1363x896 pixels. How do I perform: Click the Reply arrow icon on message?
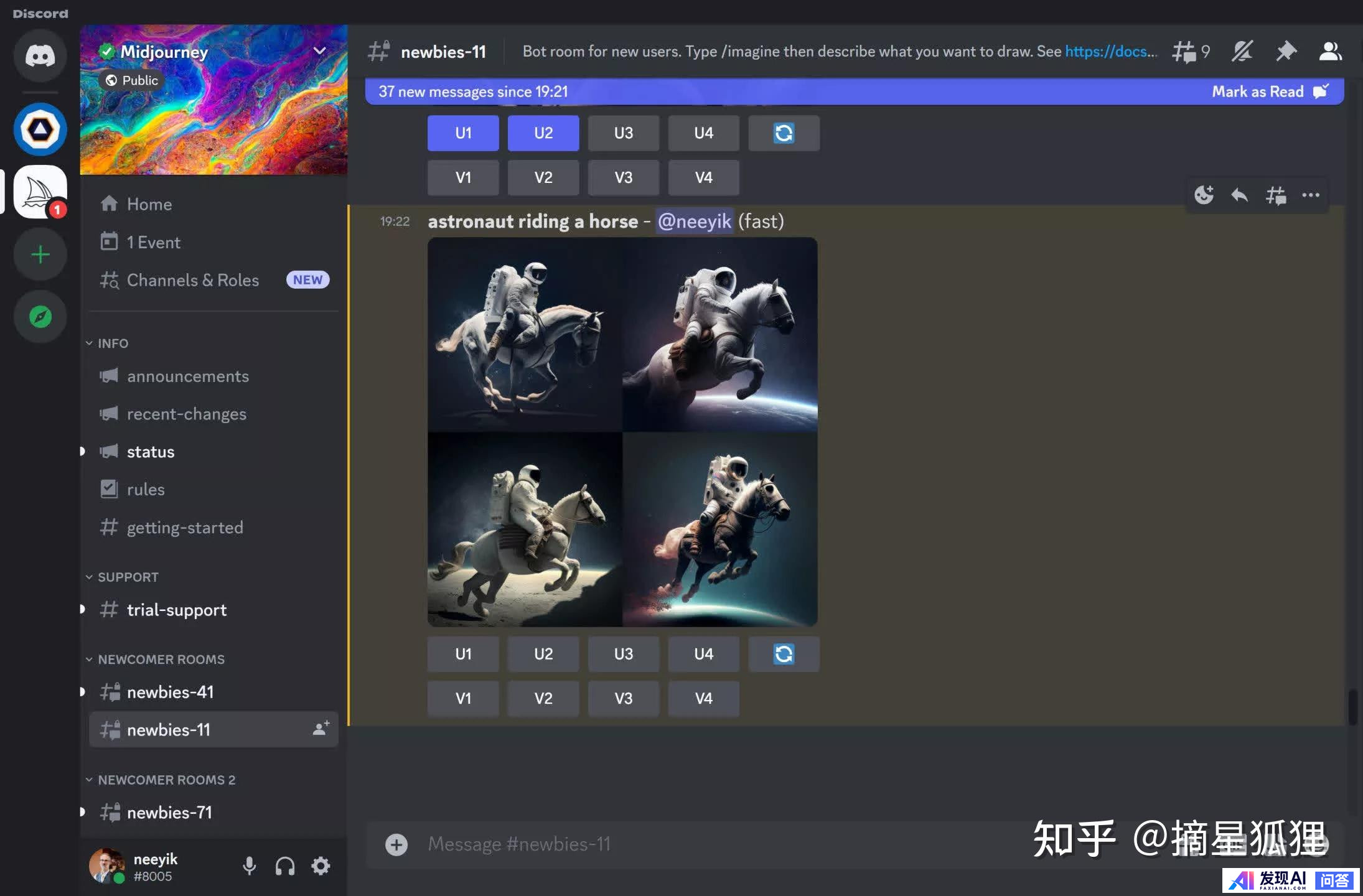click(x=1239, y=195)
